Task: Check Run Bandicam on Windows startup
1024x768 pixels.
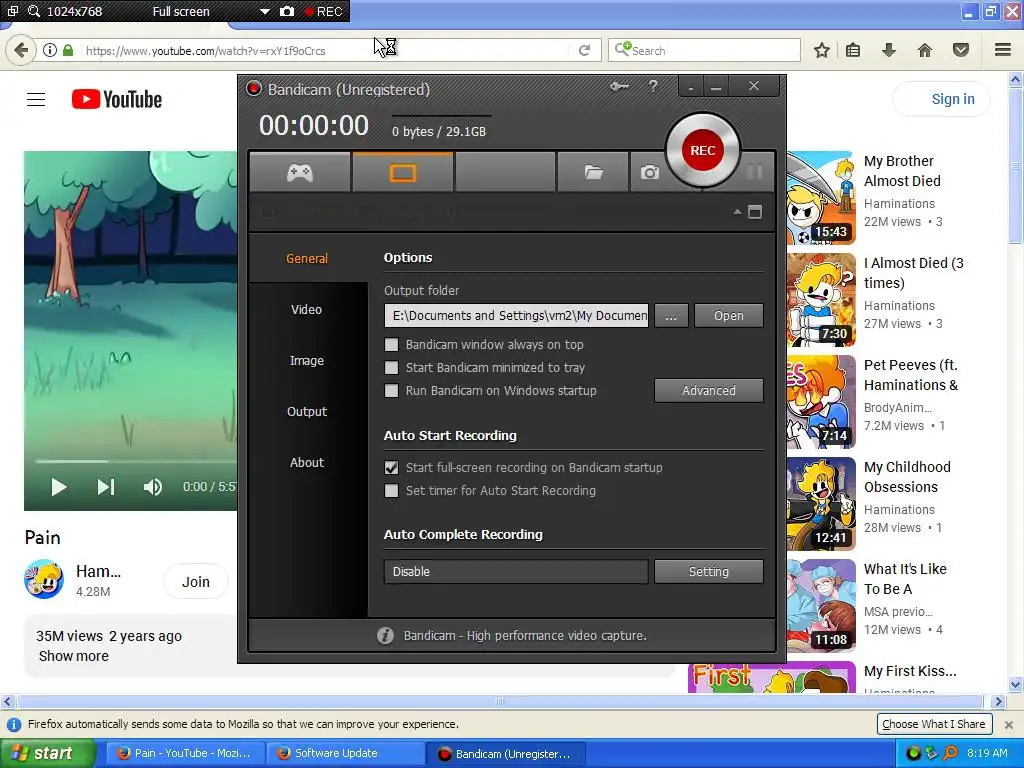Action: [391, 391]
